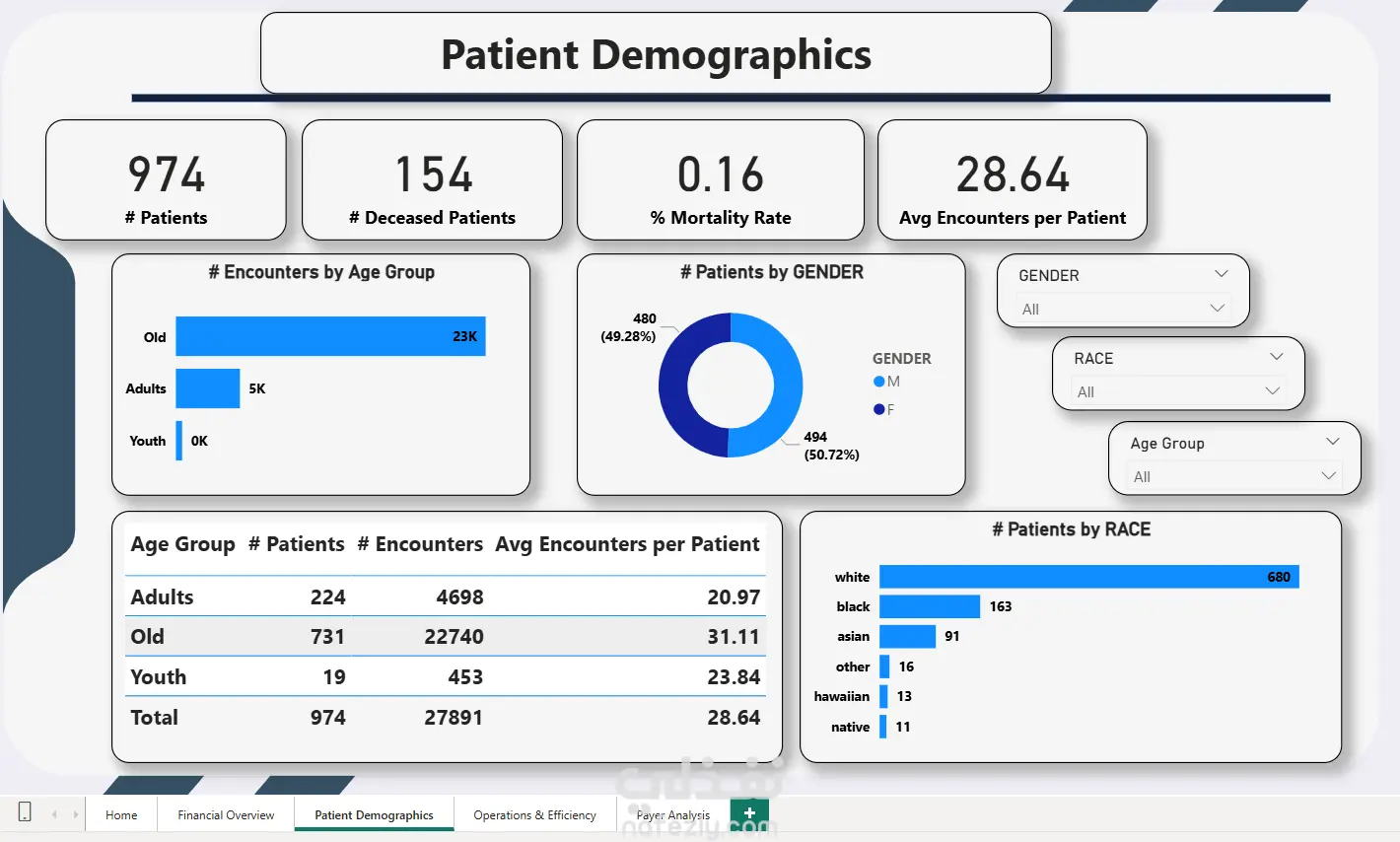Click the 4698 encounters cell

tap(459, 597)
